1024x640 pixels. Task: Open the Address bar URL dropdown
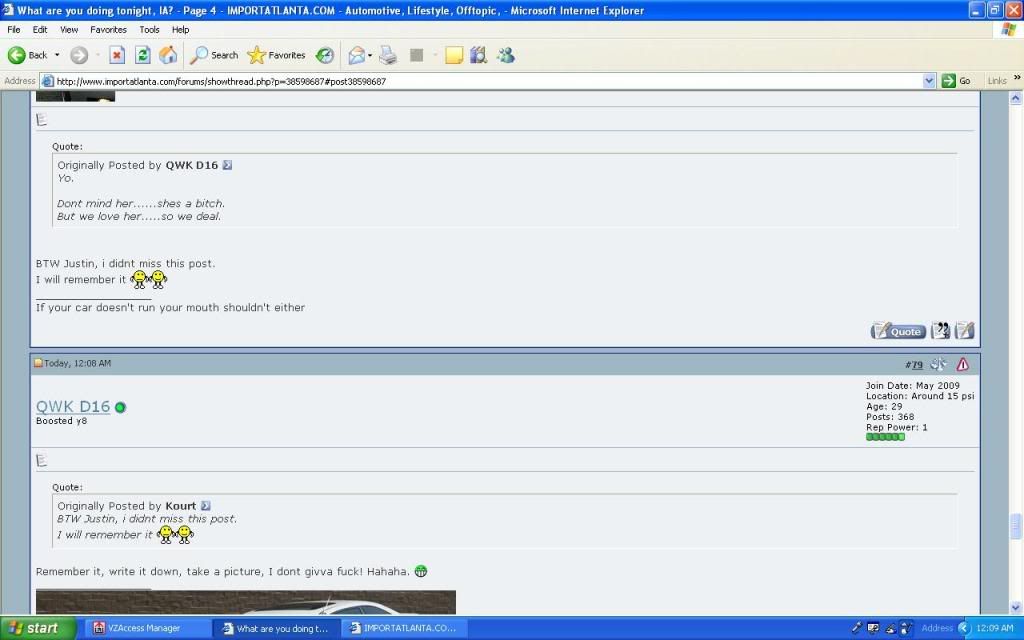point(929,81)
